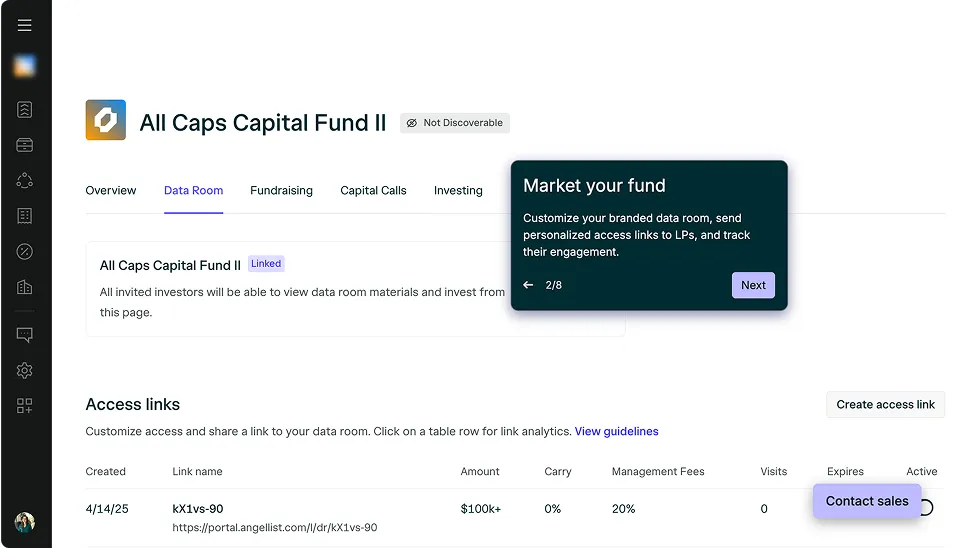Viewport: 965px width, 549px height.
Task: Select the Data Room tab
Action: click(193, 191)
